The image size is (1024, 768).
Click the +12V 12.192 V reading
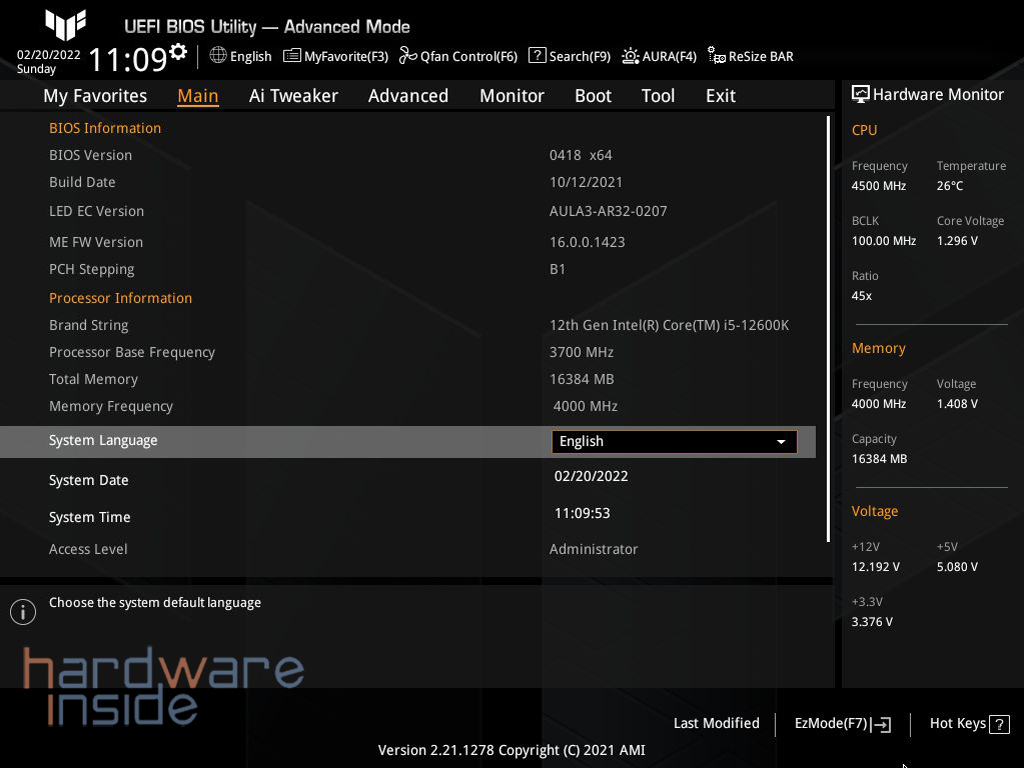coord(876,567)
